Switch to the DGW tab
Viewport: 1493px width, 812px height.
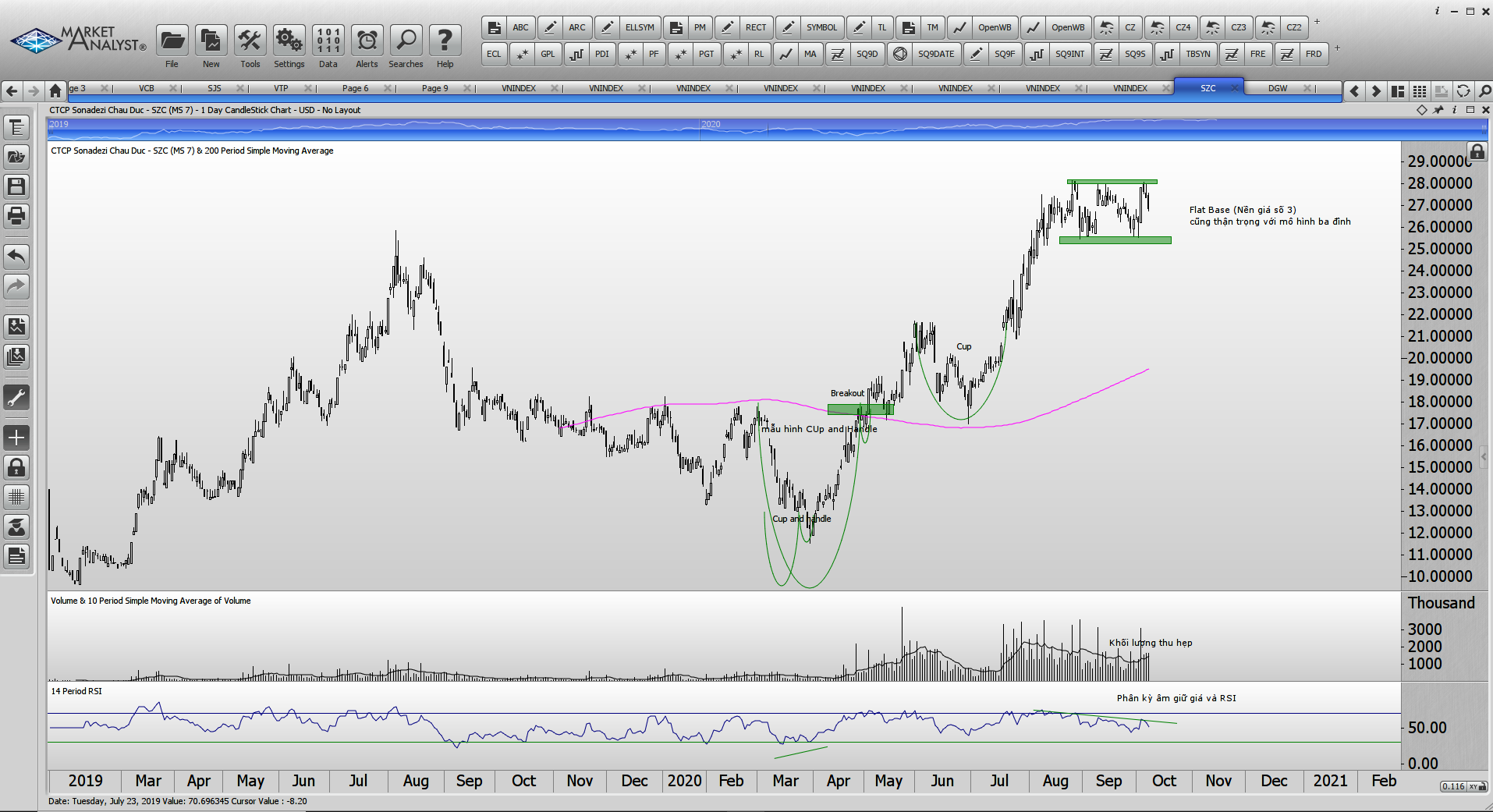1277,88
